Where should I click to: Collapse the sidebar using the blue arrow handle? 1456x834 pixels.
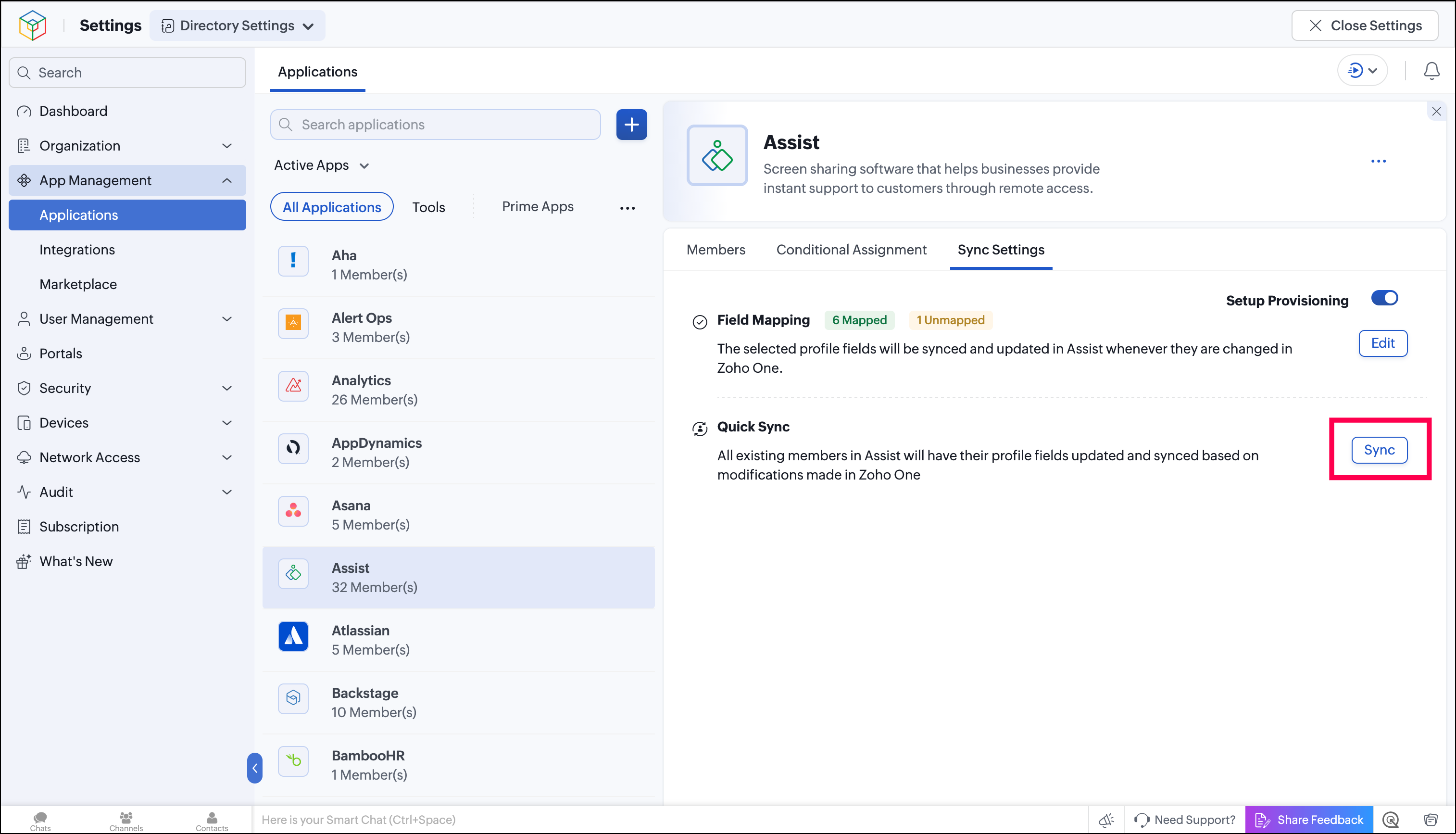pos(255,768)
